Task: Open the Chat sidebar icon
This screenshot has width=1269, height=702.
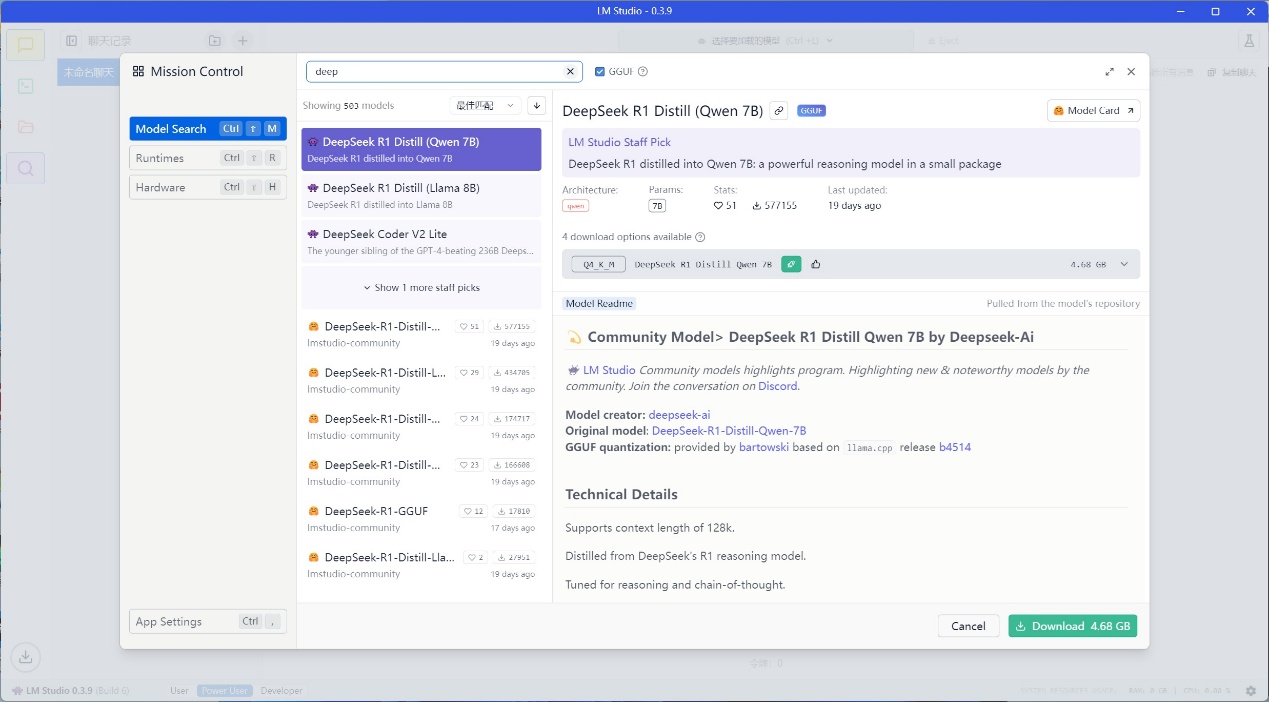Action: pyautogui.click(x=26, y=45)
